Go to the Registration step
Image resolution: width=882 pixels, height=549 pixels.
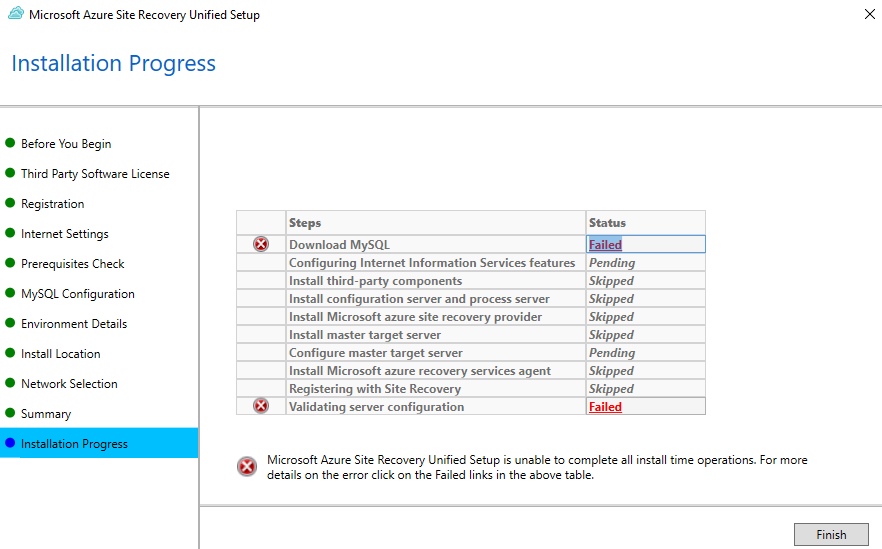point(52,204)
